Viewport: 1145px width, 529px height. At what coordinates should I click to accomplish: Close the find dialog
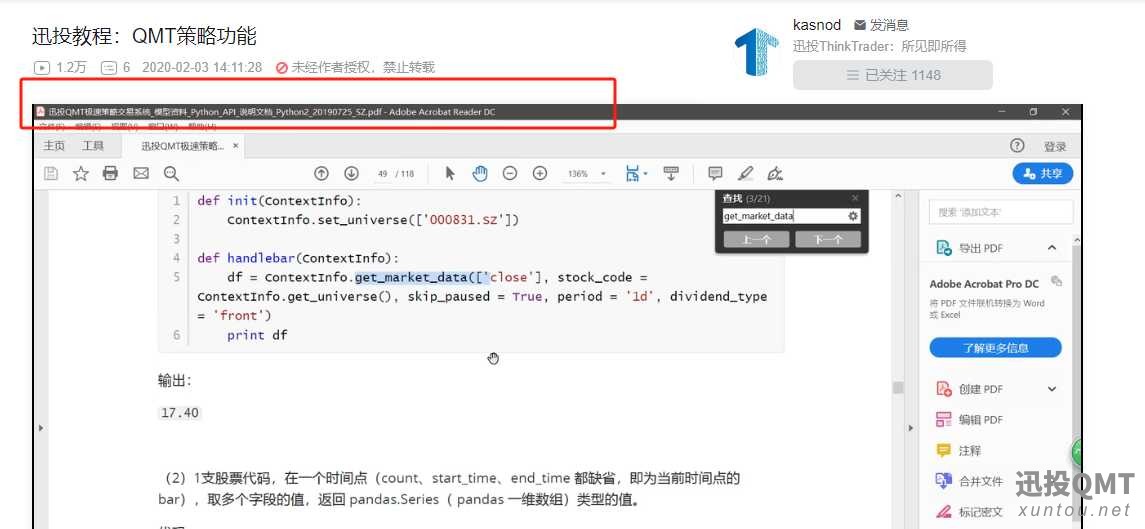pyautogui.click(x=855, y=198)
